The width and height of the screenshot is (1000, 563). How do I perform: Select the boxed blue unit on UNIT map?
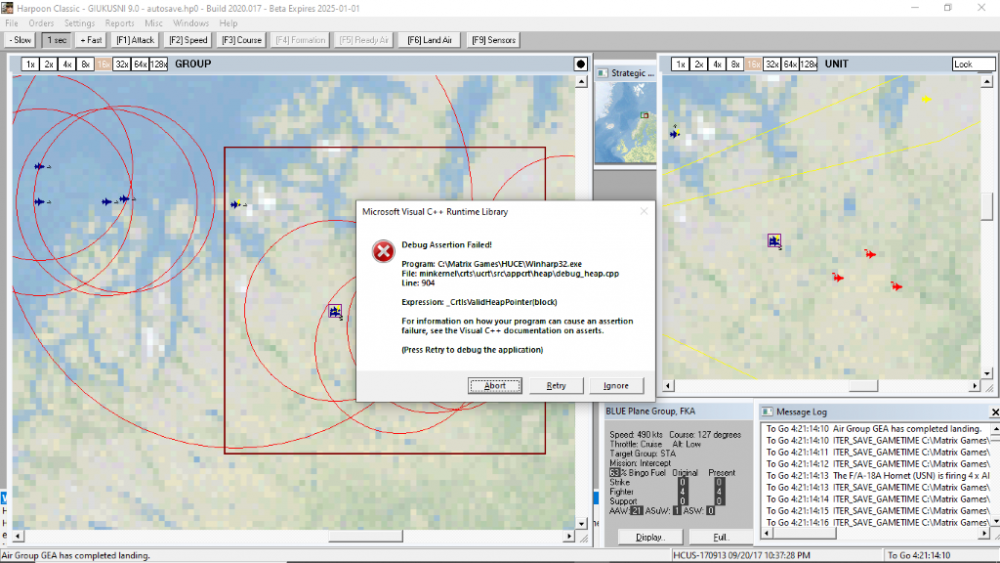(x=774, y=240)
